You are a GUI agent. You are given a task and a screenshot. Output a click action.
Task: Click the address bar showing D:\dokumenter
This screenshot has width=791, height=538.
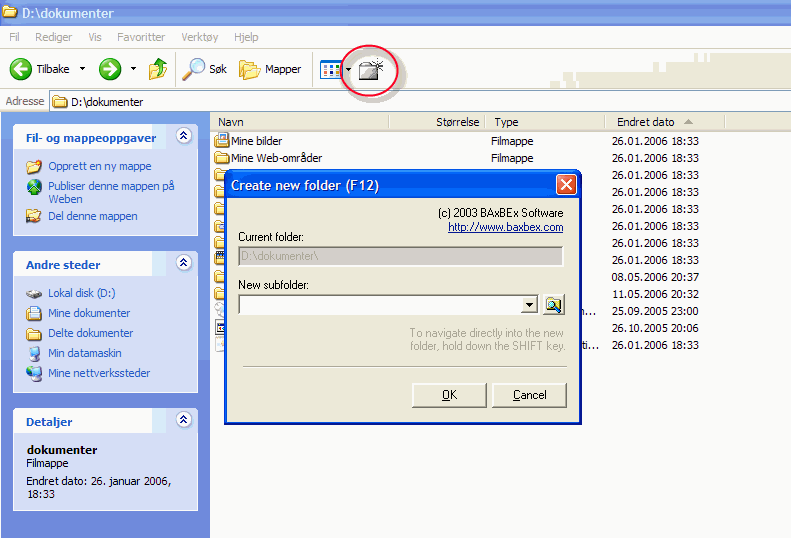coord(420,102)
